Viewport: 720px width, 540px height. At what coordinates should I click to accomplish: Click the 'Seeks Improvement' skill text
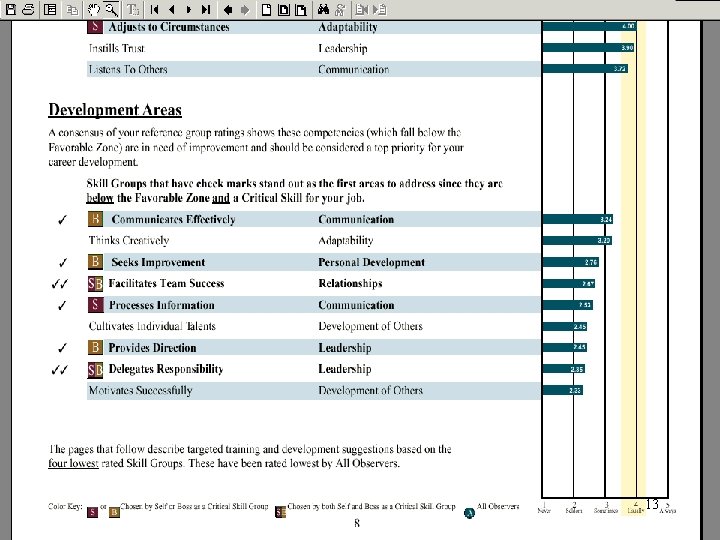point(158,262)
